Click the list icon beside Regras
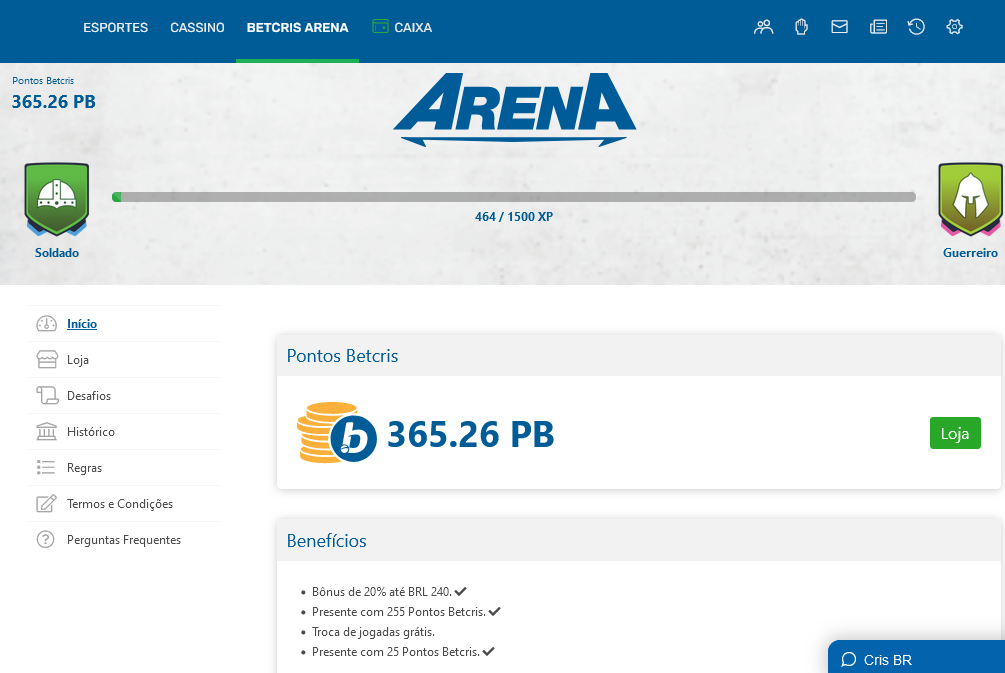 (x=46, y=467)
